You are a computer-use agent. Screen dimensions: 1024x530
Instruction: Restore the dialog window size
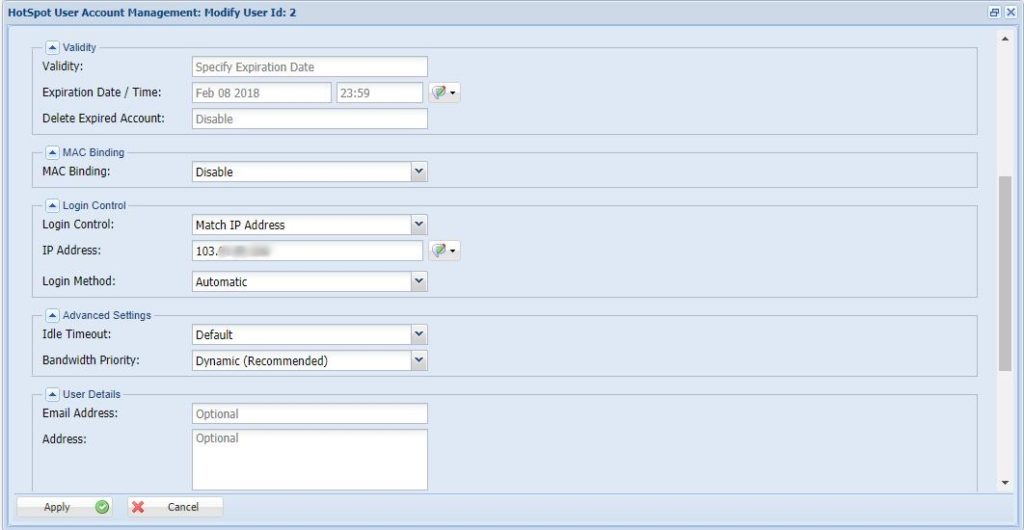pyautogui.click(x=995, y=12)
